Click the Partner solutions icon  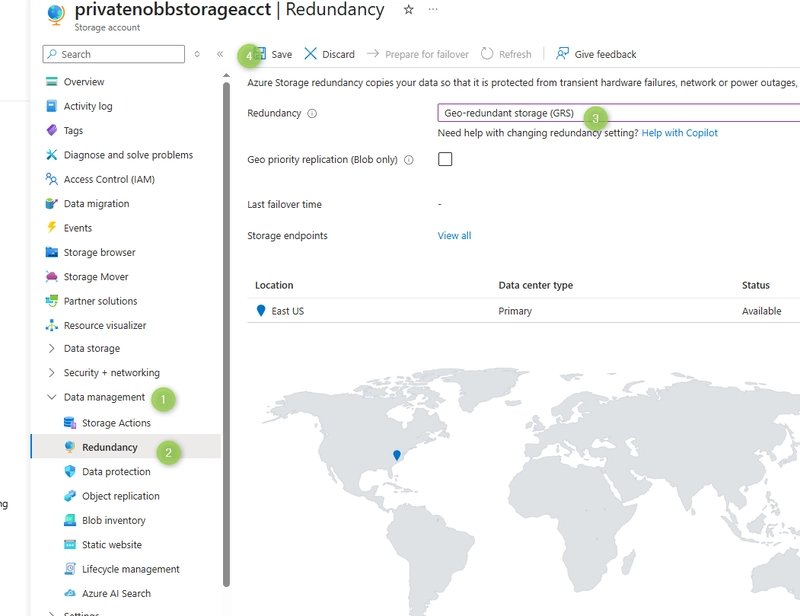tap(52, 301)
